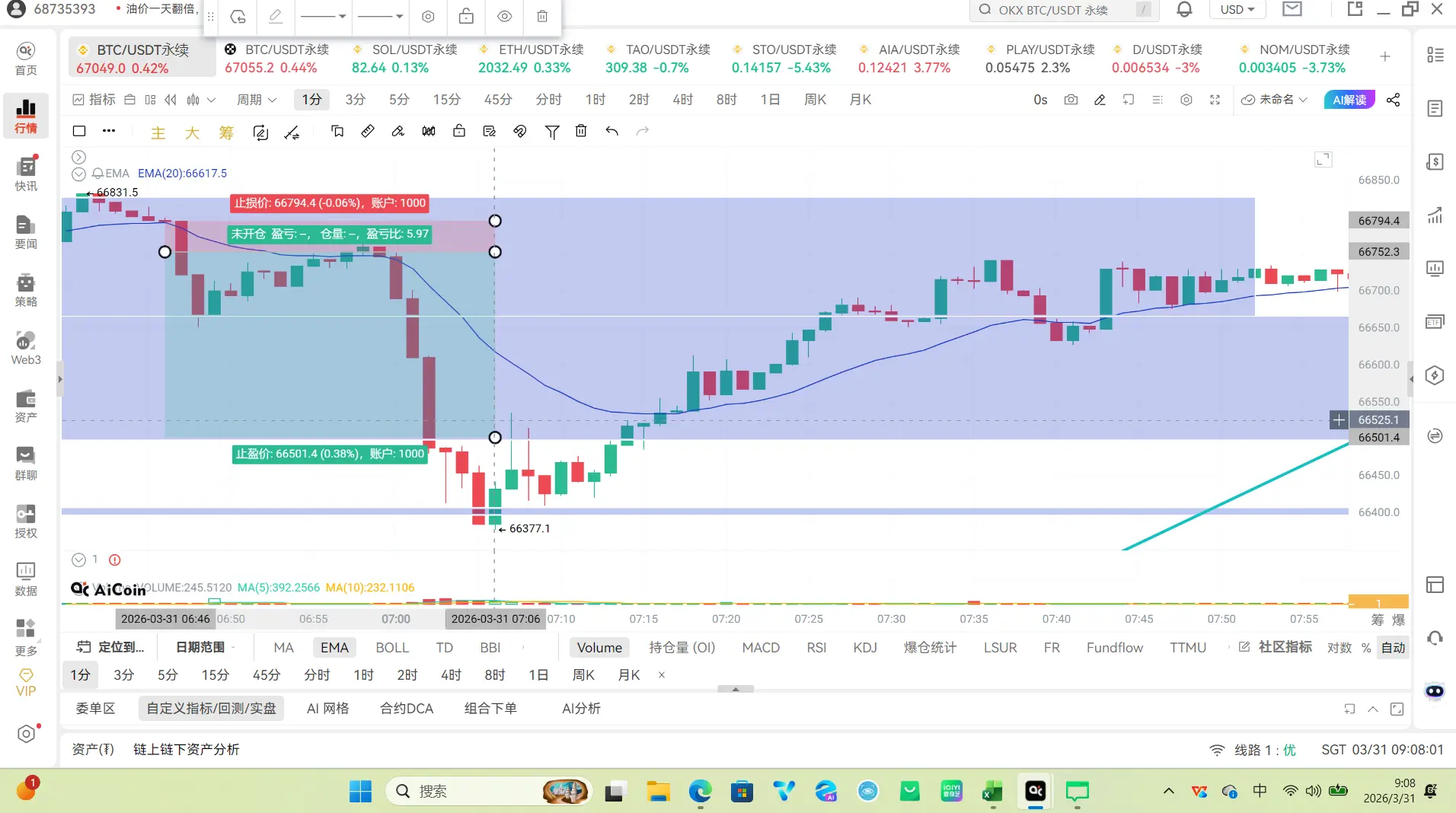
Task: Click the redo arrow in drawing toolbar
Action: click(643, 131)
